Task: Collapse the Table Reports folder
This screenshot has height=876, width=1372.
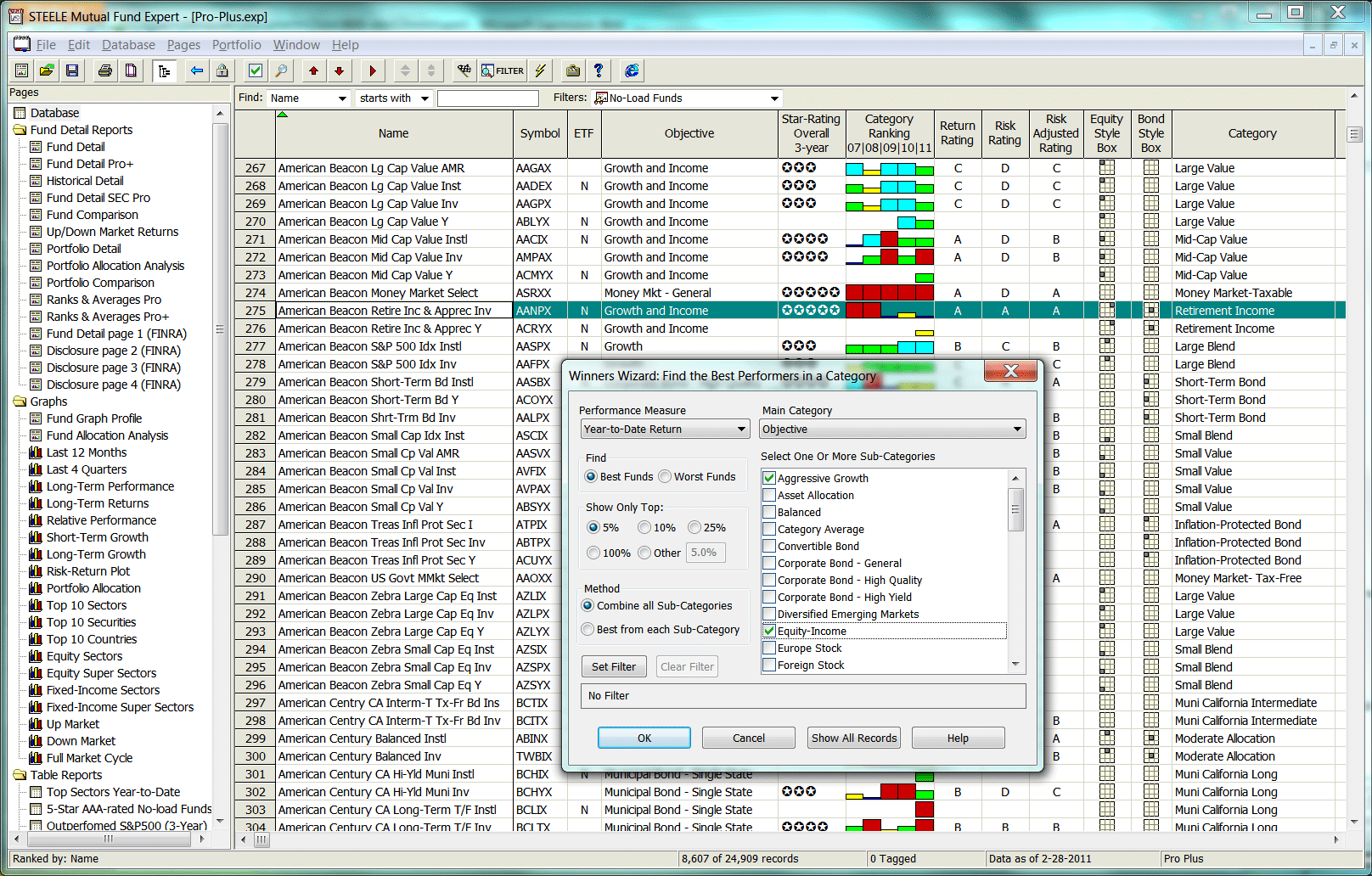Action: [x=20, y=775]
